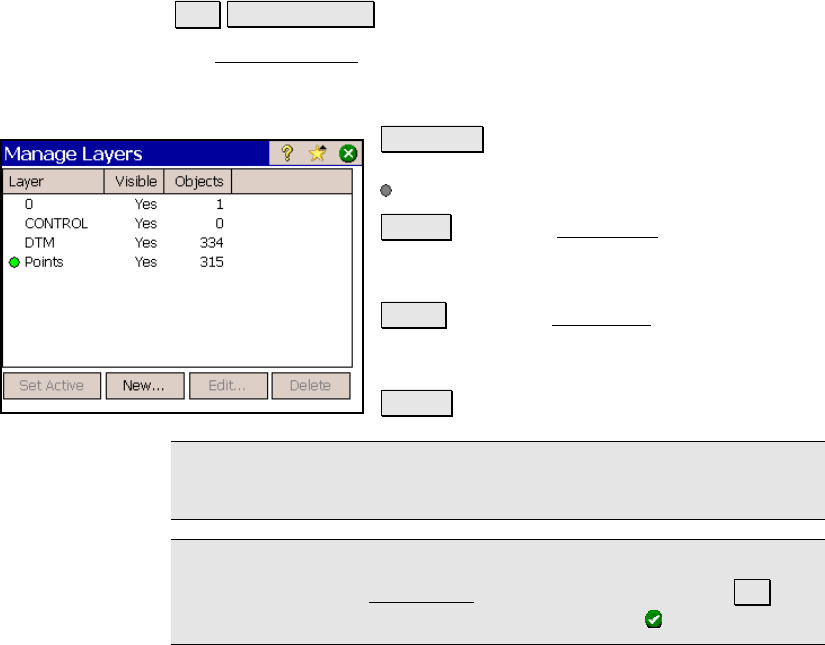
Task: Click the New... button
Action: pyautogui.click(x=145, y=386)
